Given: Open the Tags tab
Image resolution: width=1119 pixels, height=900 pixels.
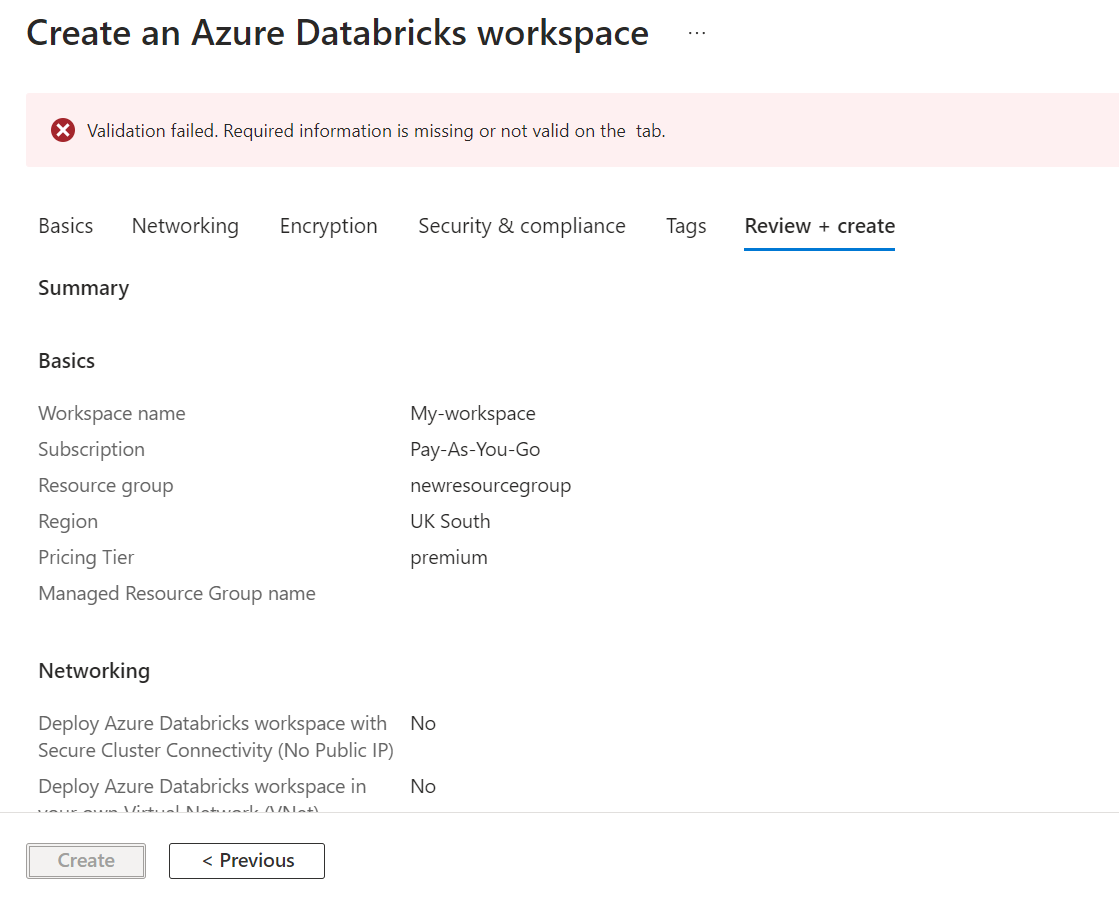Looking at the screenshot, I should click(686, 226).
